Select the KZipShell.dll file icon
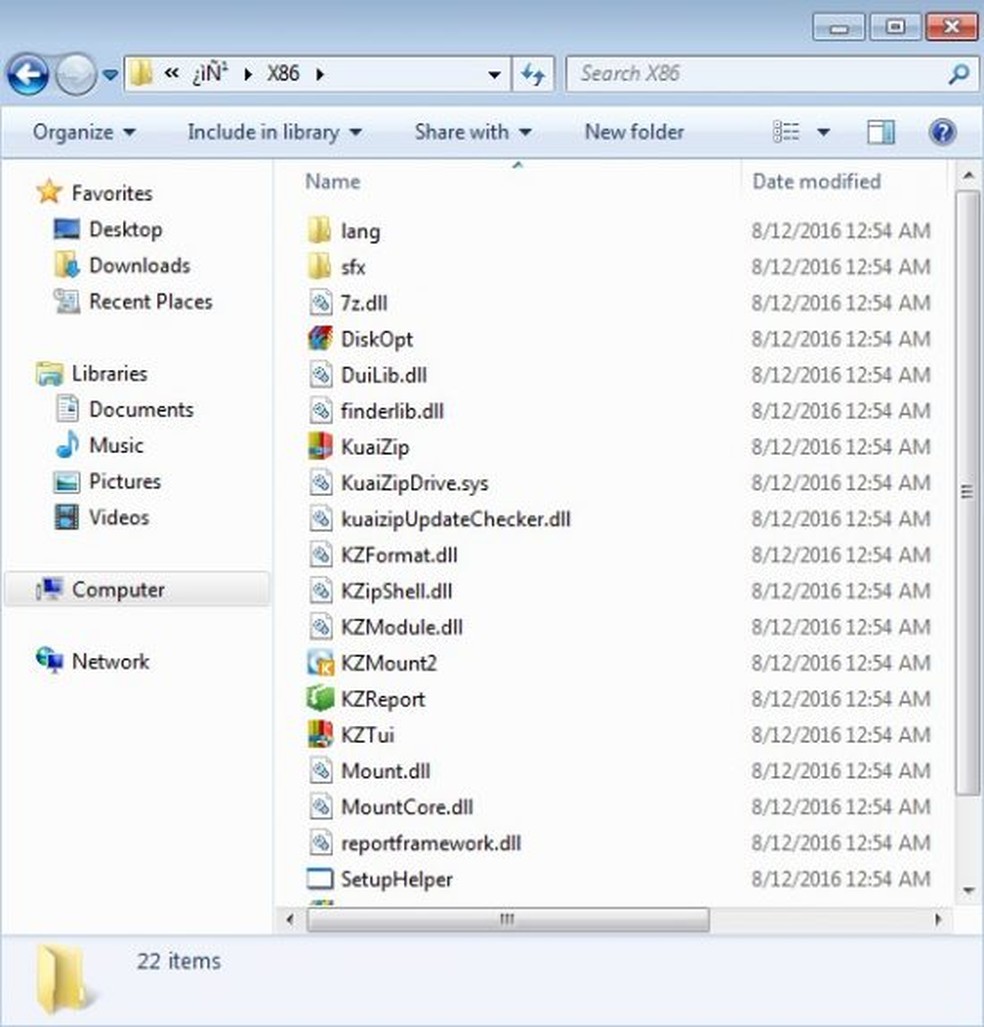The width and height of the screenshot is (984, 1027). 320,591
